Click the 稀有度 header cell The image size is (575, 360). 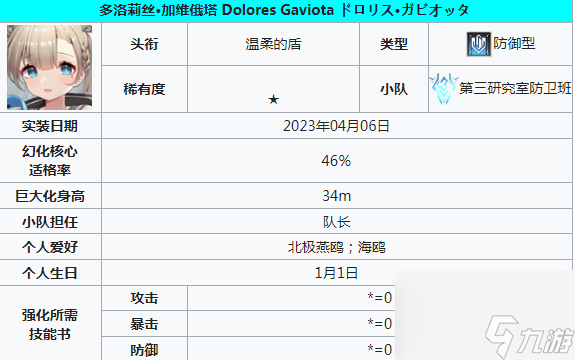coord(144,89)
